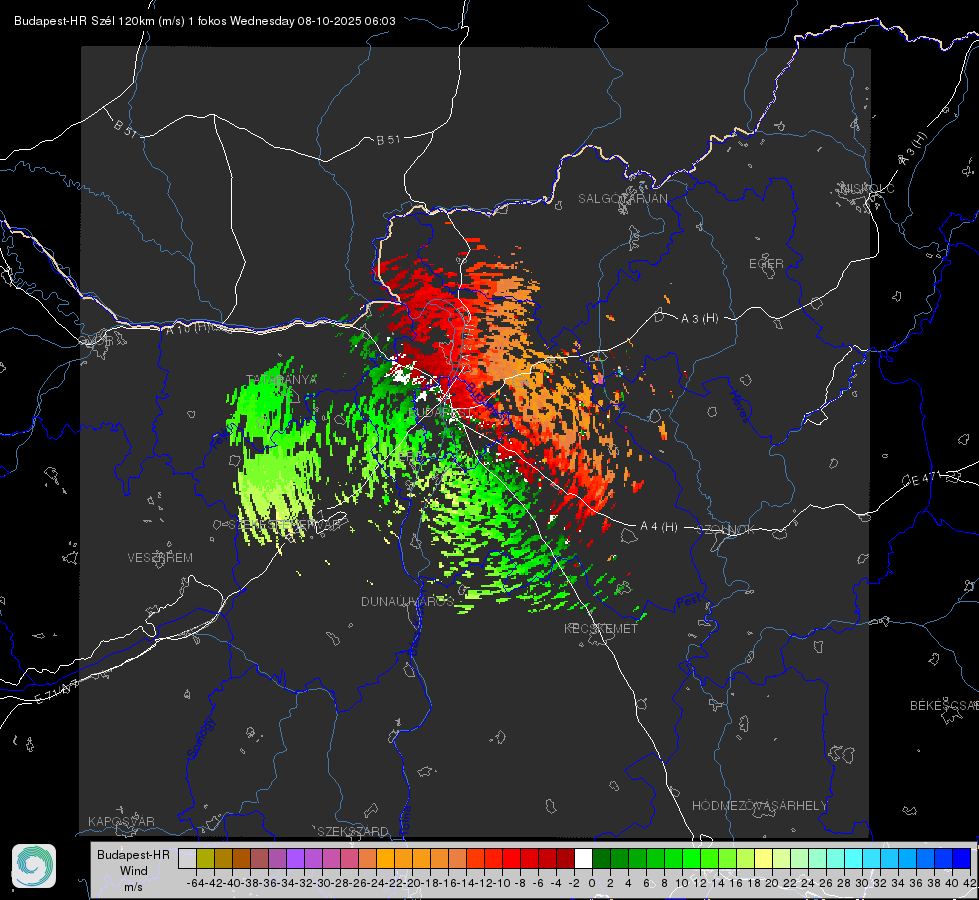
Task: Select the light gray swatch left of -64
Action: pos(187,858)
